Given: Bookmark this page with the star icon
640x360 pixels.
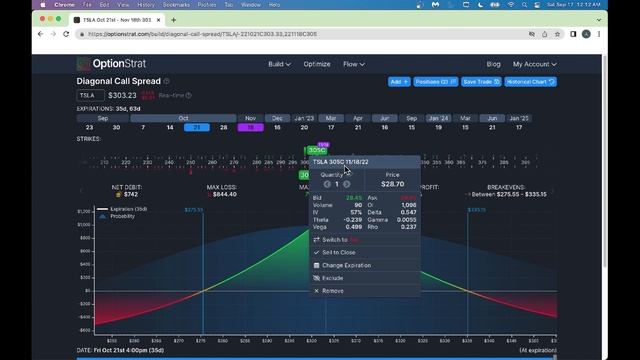Looking at the screenshot, I should pos(557,34).
